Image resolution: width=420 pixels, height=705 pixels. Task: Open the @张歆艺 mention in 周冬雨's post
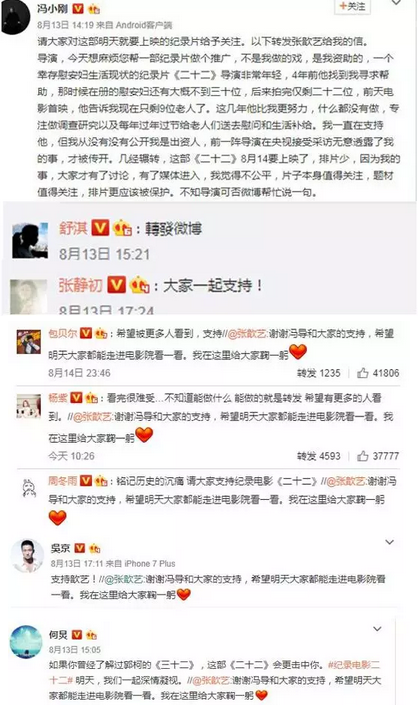(346, 482)
